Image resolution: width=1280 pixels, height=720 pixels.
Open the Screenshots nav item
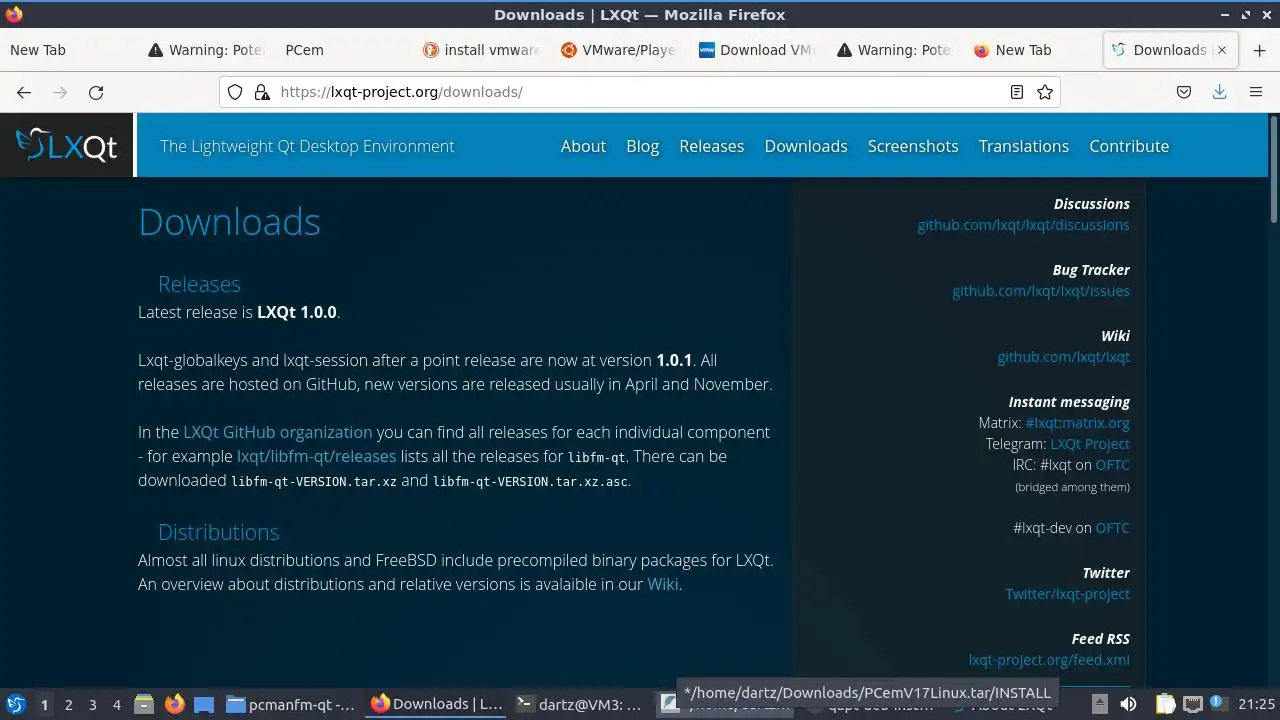click(x=913, y=146)
